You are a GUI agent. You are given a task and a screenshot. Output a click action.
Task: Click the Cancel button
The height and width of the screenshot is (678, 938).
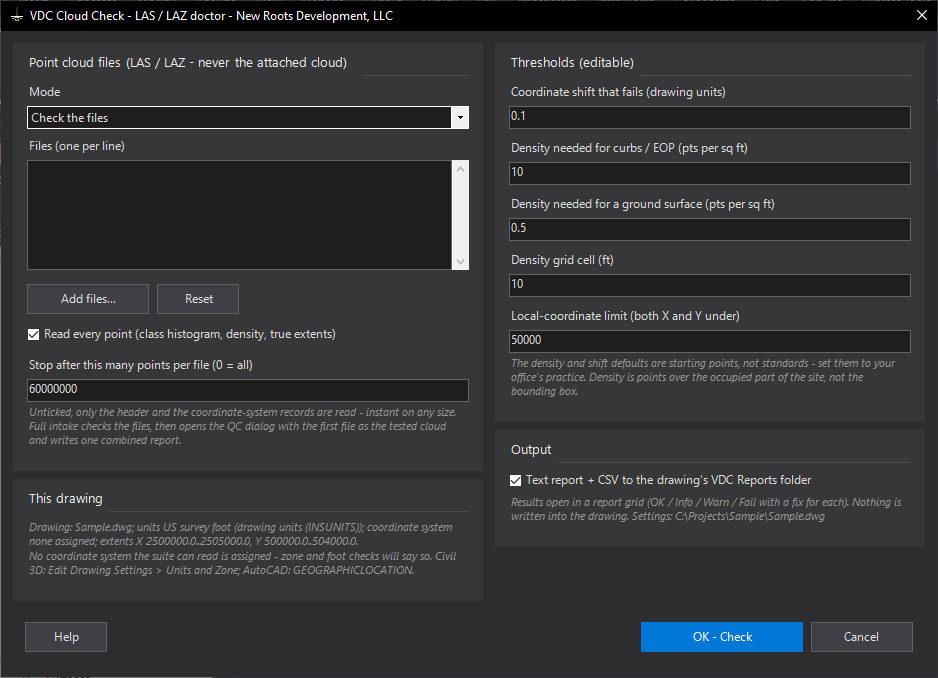861,637
